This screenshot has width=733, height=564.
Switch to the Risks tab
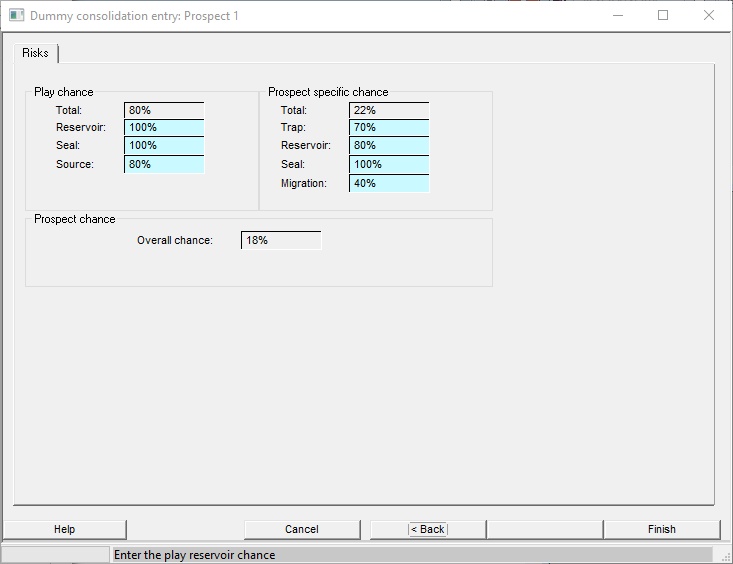coord(36,53)
